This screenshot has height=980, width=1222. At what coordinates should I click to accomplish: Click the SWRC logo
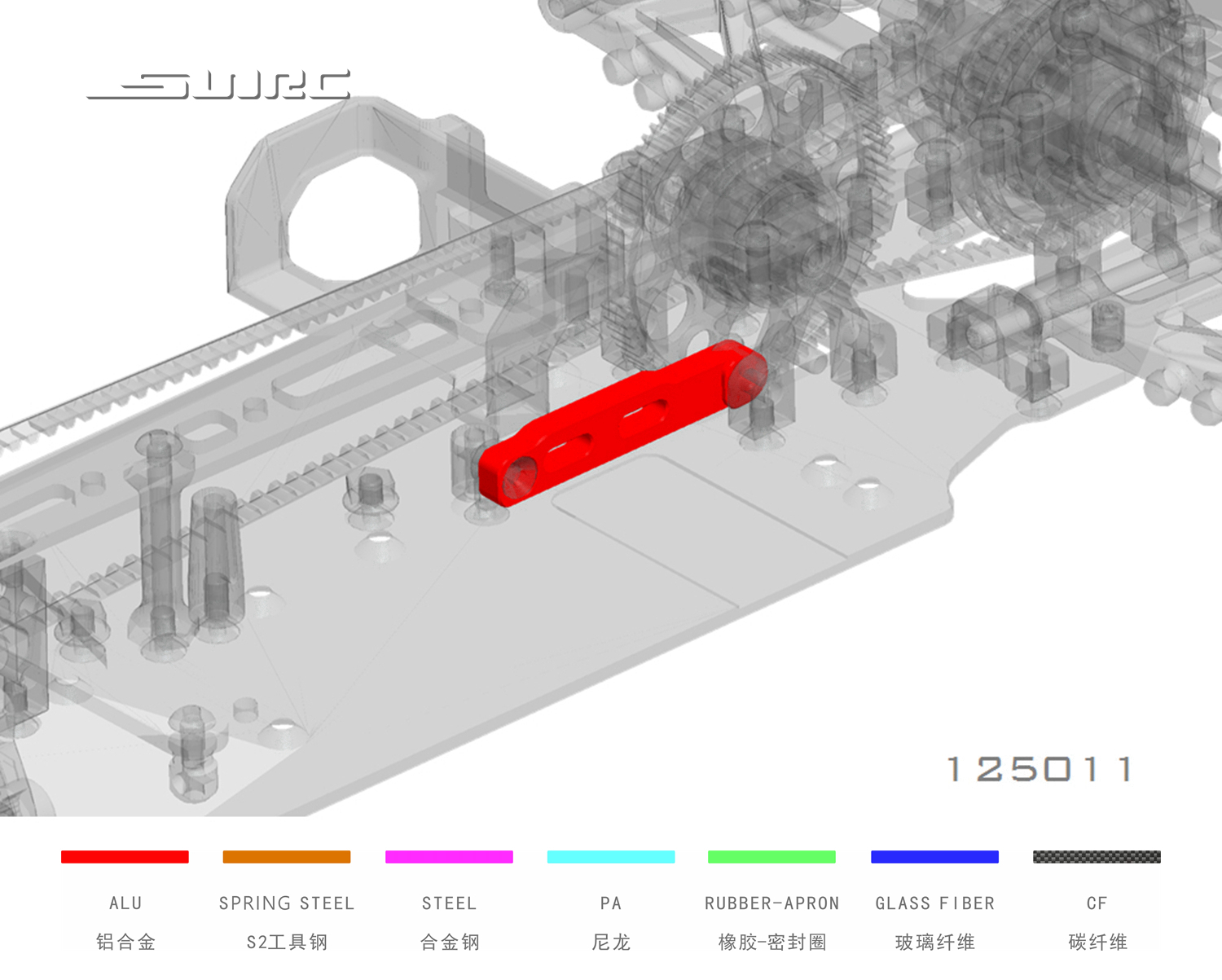coord(220,86)
